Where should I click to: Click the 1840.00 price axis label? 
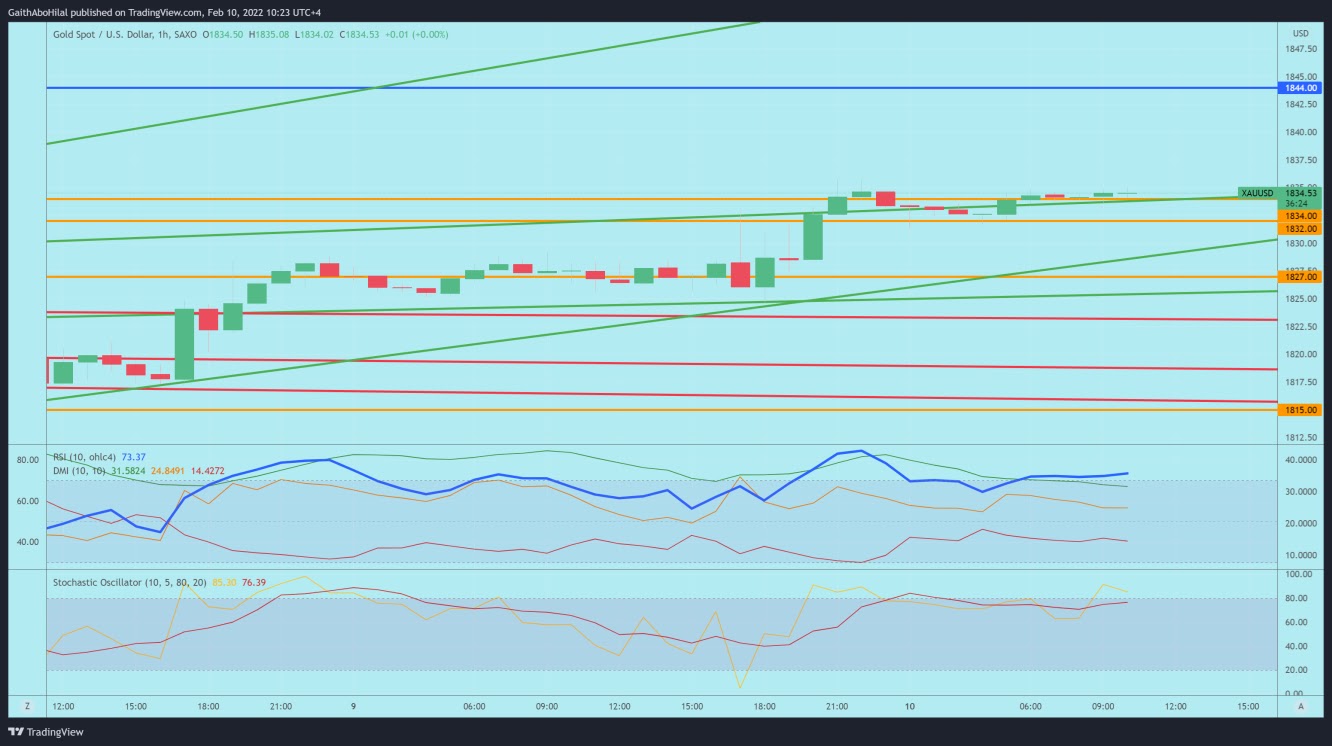1299,132
